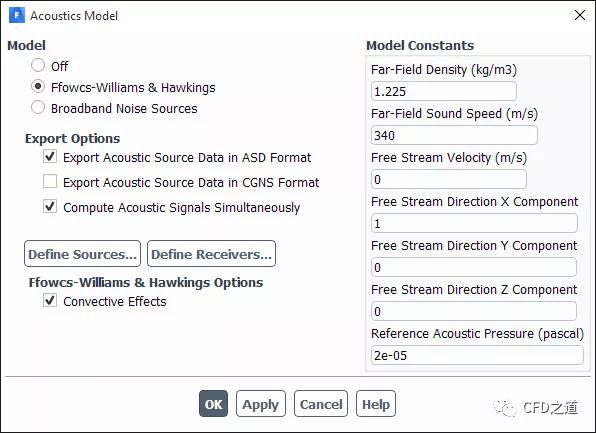Click the Far-Field Density input field
Screen dimensions: 596x433
click(x=444, y=91)
